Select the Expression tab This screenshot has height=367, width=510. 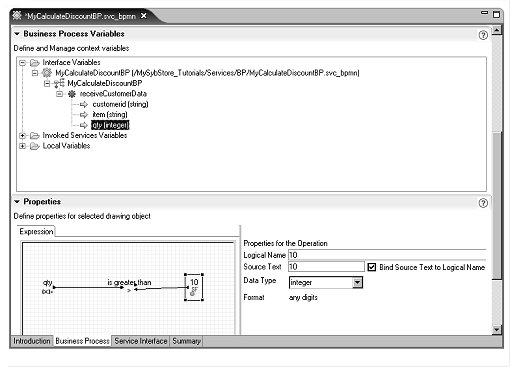36,231
